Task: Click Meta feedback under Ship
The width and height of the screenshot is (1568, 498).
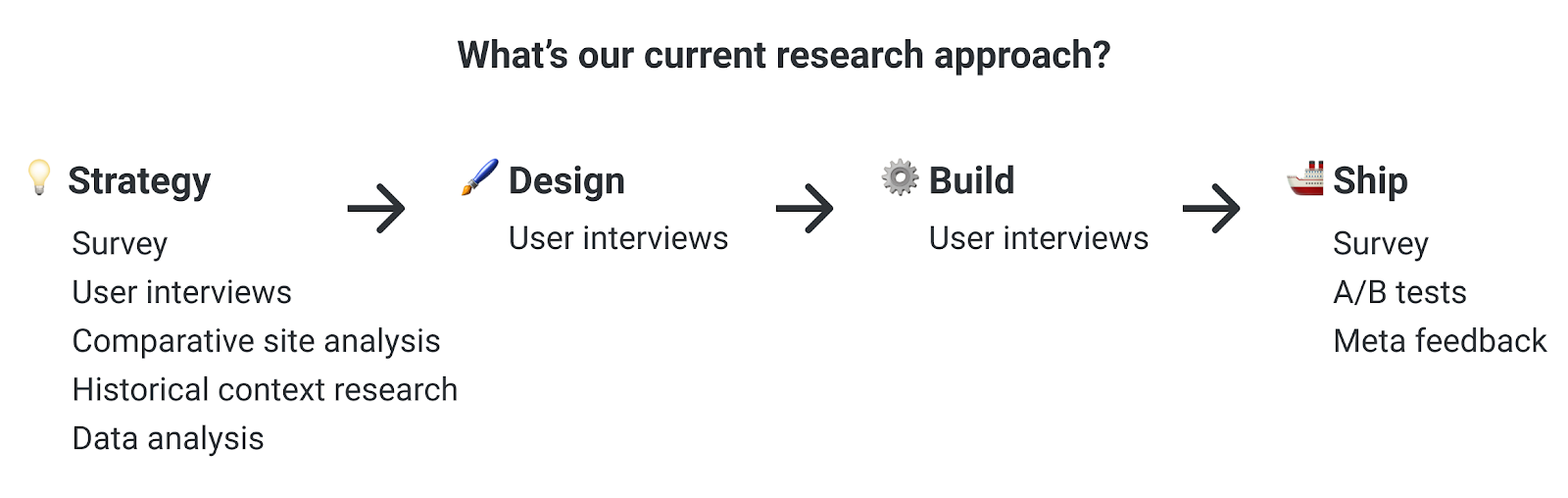Action: [x=1440, y=341]
